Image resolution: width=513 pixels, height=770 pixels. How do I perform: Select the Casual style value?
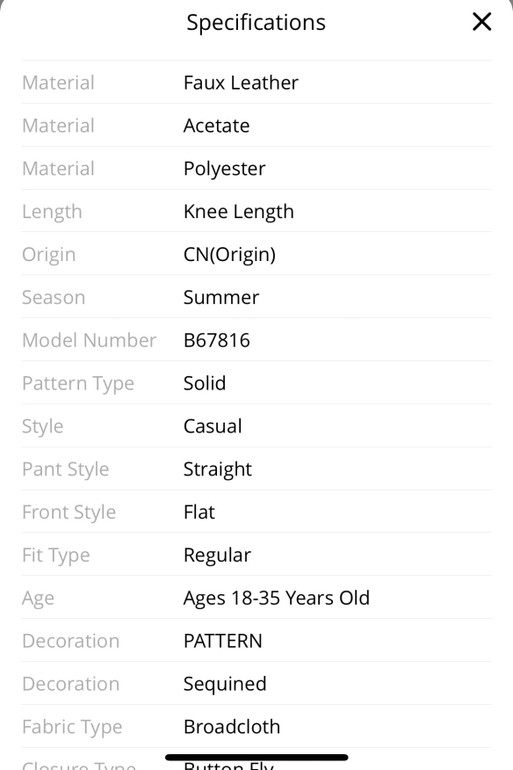(x=213, y=426)
